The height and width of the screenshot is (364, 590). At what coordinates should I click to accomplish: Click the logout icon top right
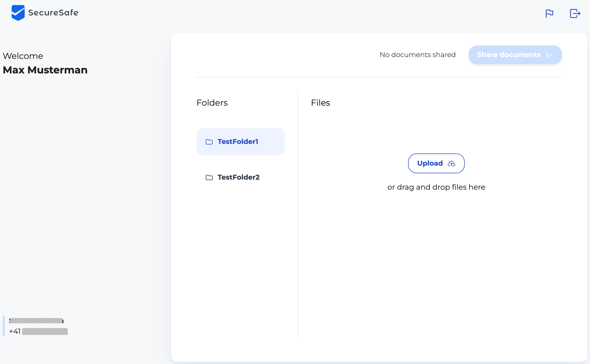575,14
